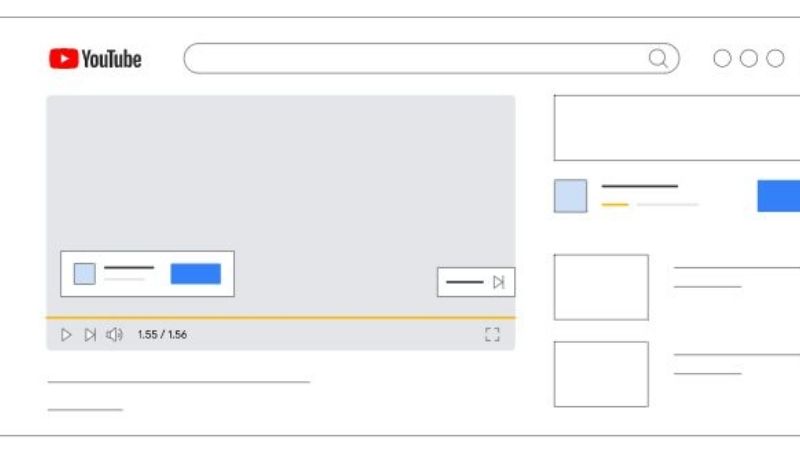Viewport: 800px width, 450px height.
Task: Focus the YouTube search input field
Action: click(x=431, y=58)
